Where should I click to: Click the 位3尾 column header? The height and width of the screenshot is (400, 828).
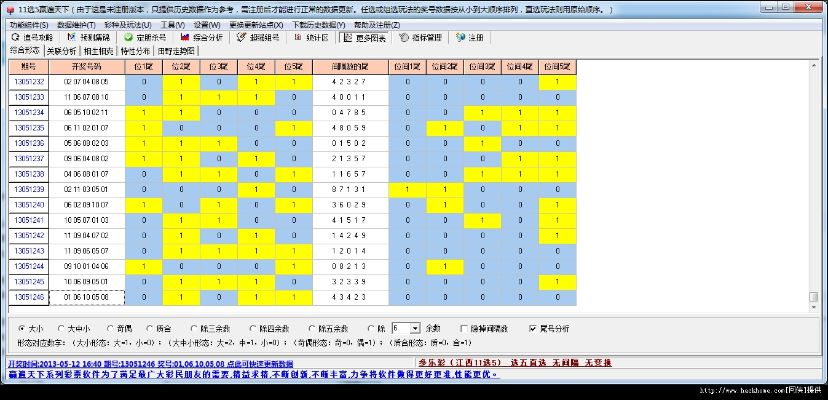pyautogui.click(x=219, y=67)
